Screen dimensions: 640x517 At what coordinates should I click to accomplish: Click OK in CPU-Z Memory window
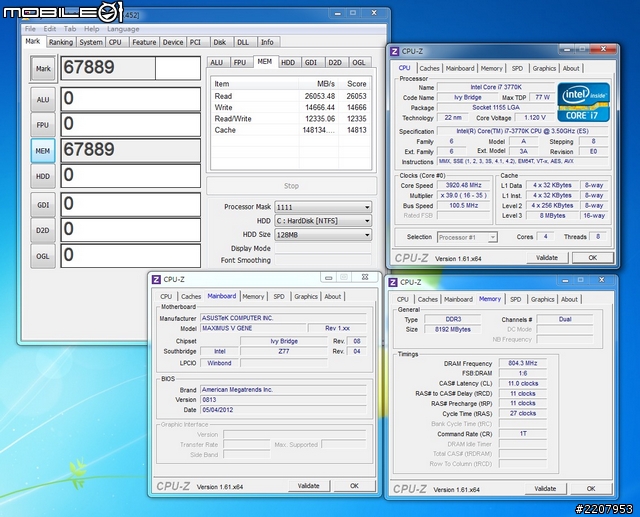tap(591, 488)
